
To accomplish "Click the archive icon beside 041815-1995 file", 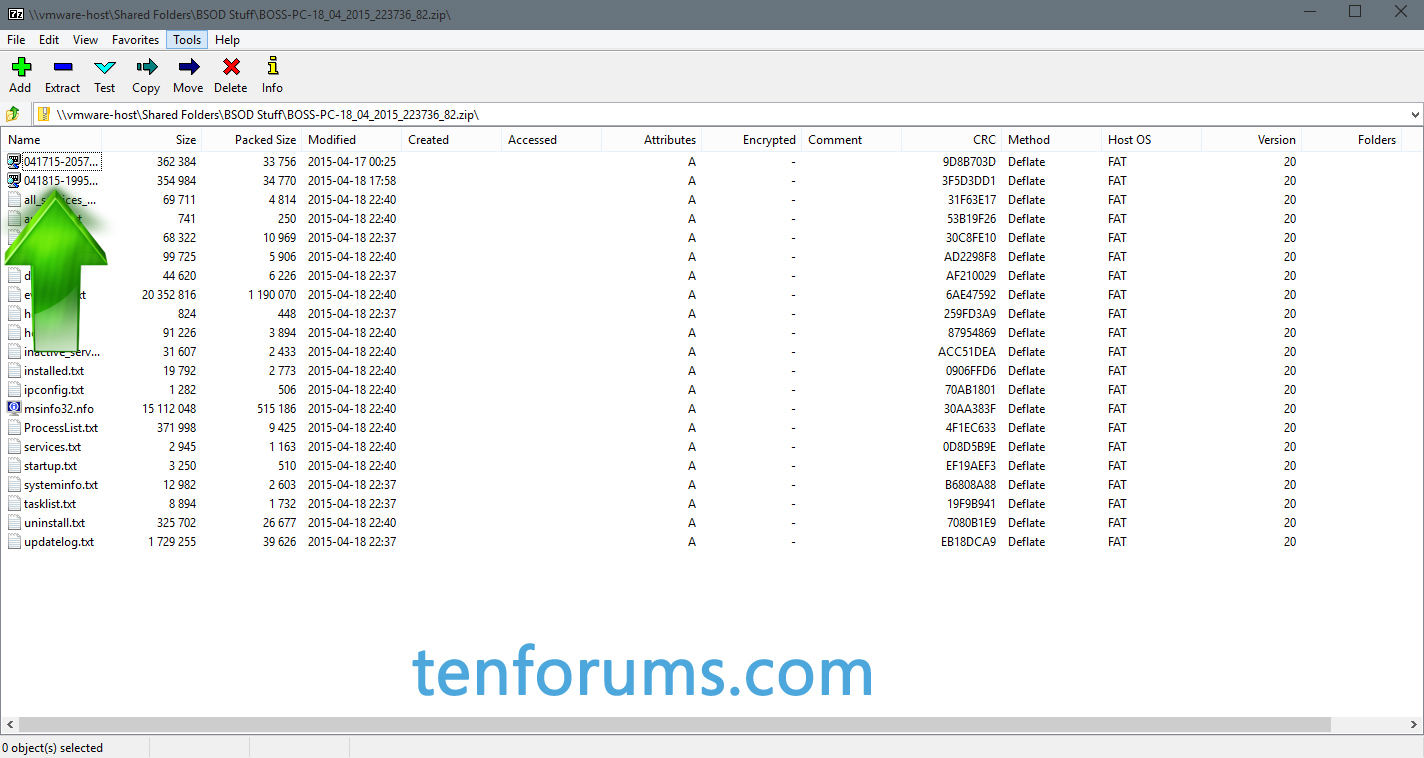I will coord(13,180).
